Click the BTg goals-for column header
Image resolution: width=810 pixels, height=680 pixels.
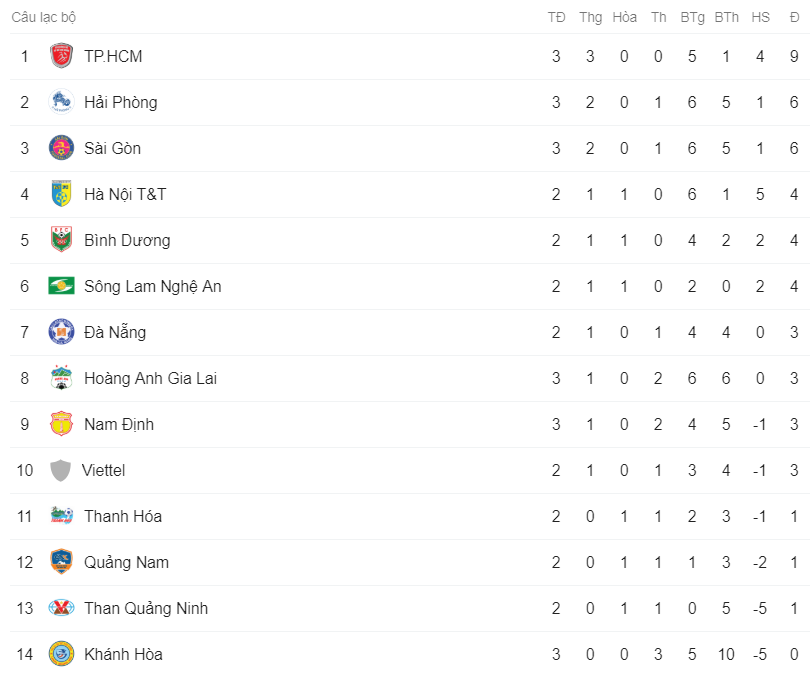pyautogui.click(x=692, y=17)
